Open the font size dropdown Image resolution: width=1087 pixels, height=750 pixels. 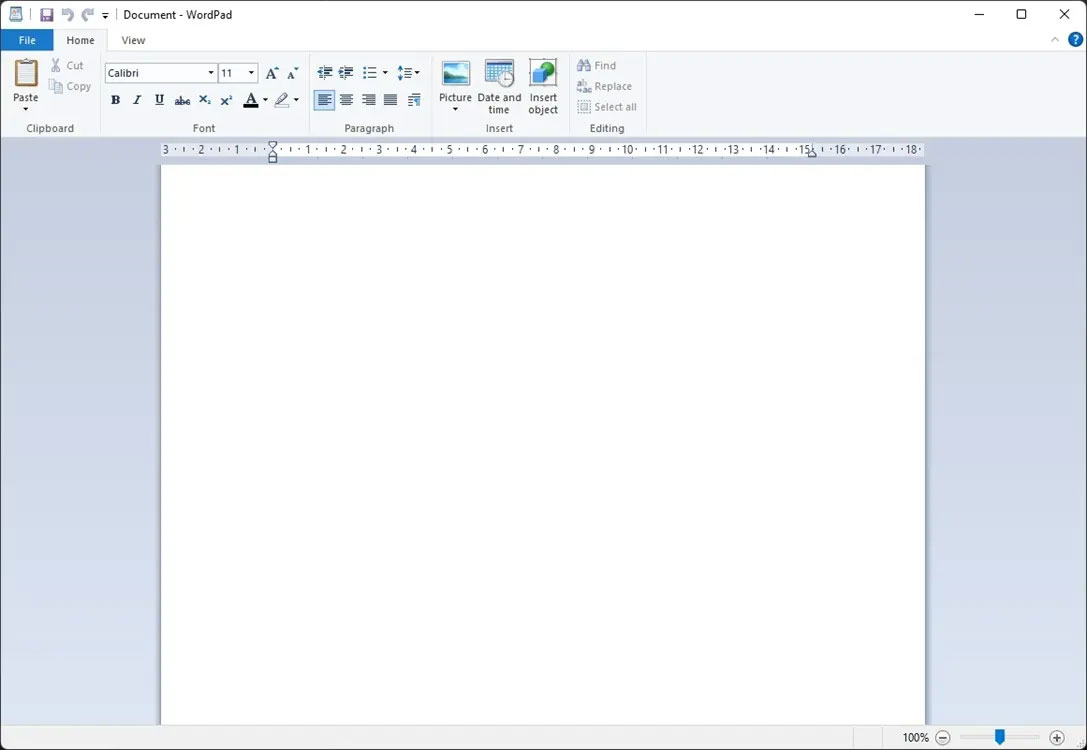coord(248,72)
